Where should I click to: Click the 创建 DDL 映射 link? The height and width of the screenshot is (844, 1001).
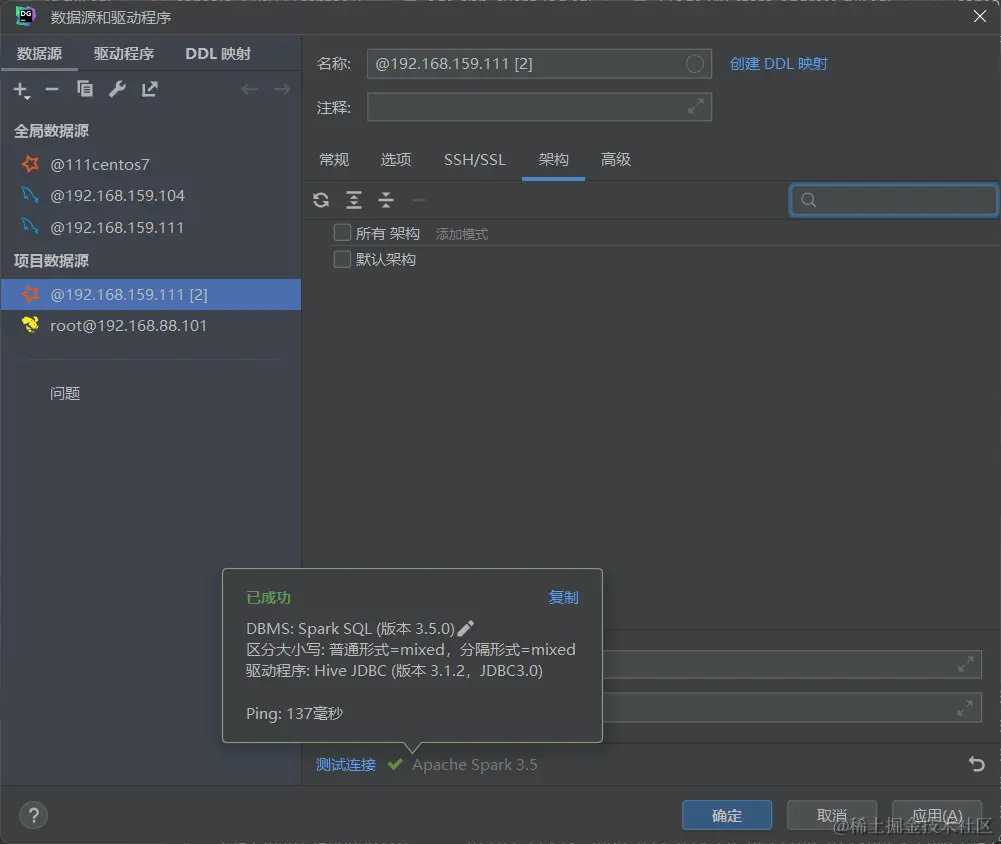(778, 64)
